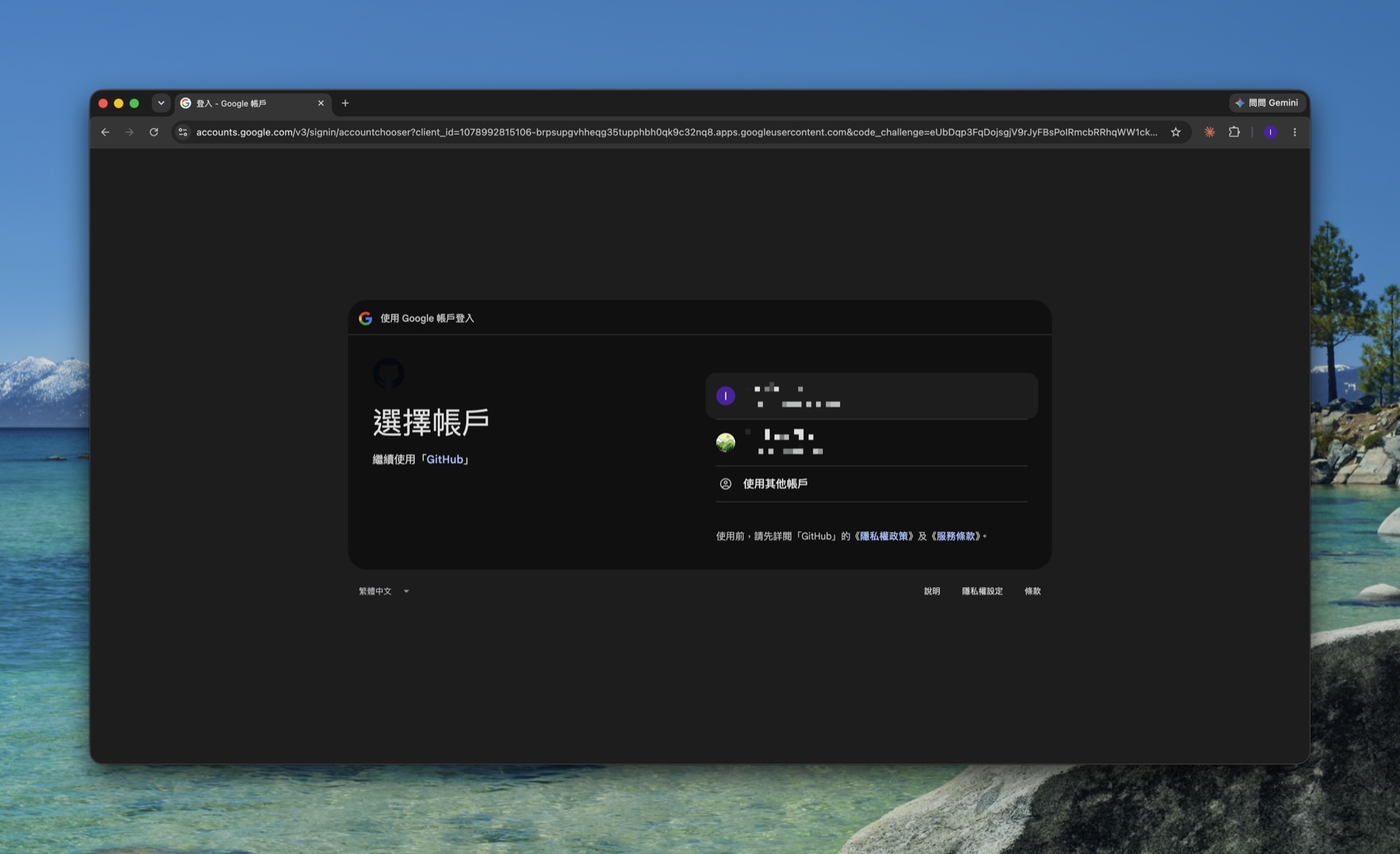
Task: Minimize the Chrome window
Action: tap(118, 103)
